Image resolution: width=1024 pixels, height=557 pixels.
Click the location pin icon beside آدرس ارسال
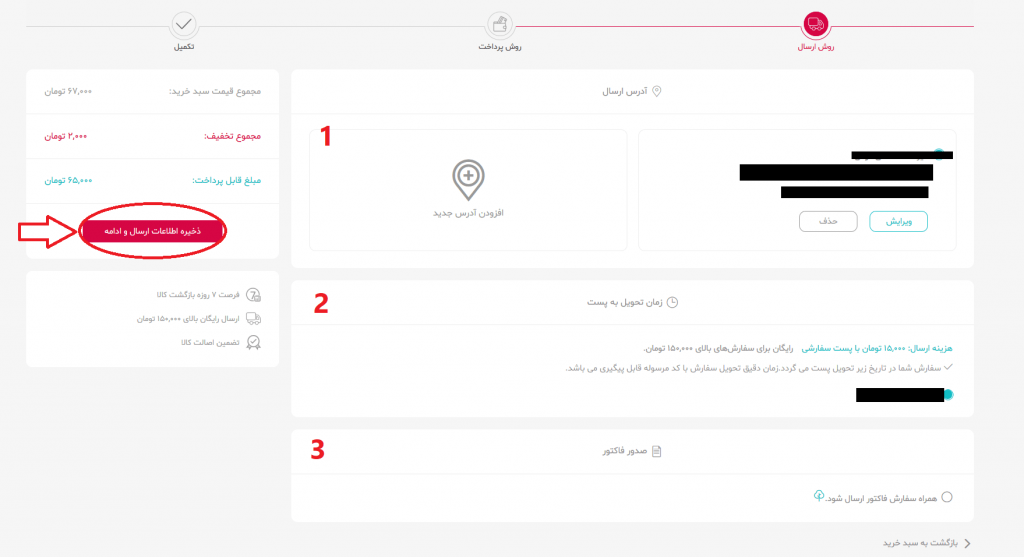coord(657,91)
